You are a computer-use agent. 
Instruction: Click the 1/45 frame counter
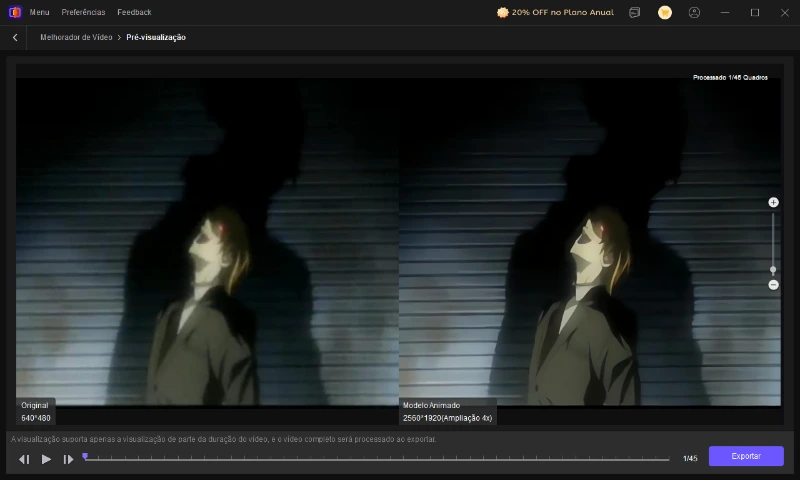pos(690,459)
